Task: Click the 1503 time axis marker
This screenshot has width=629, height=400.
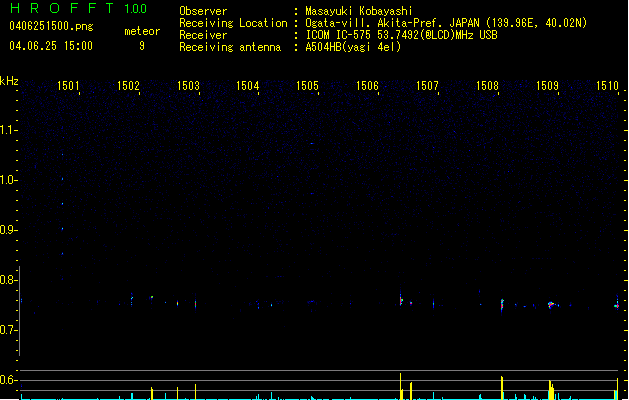Action: (188, 86)
